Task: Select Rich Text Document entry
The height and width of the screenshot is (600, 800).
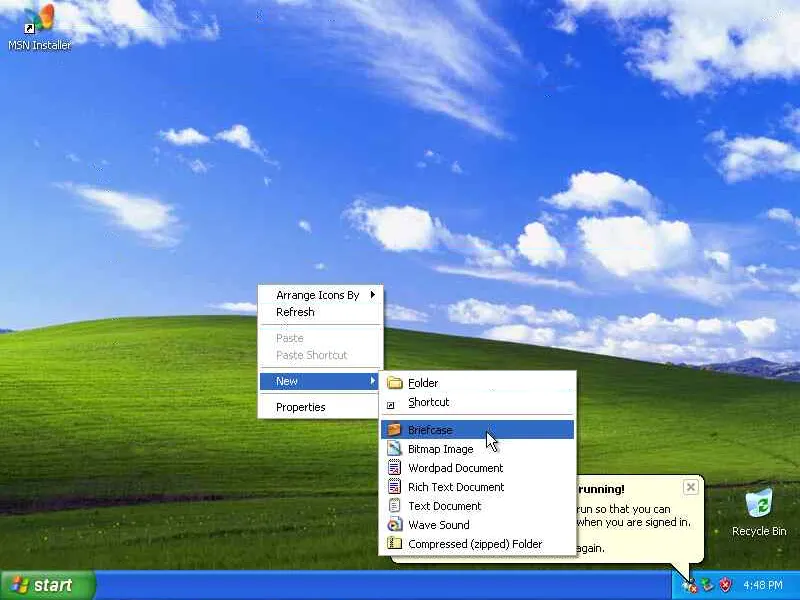Action: [x=478, y=487]
